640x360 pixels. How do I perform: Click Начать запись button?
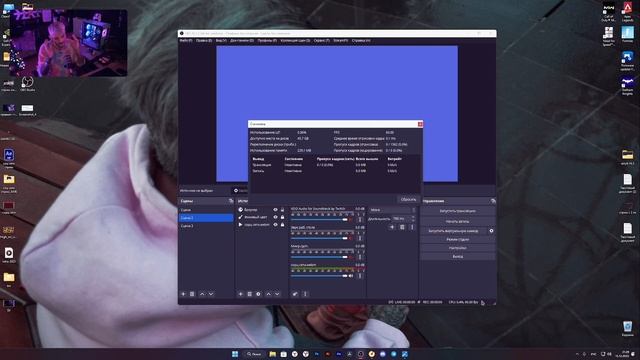[x=458, y=221]
